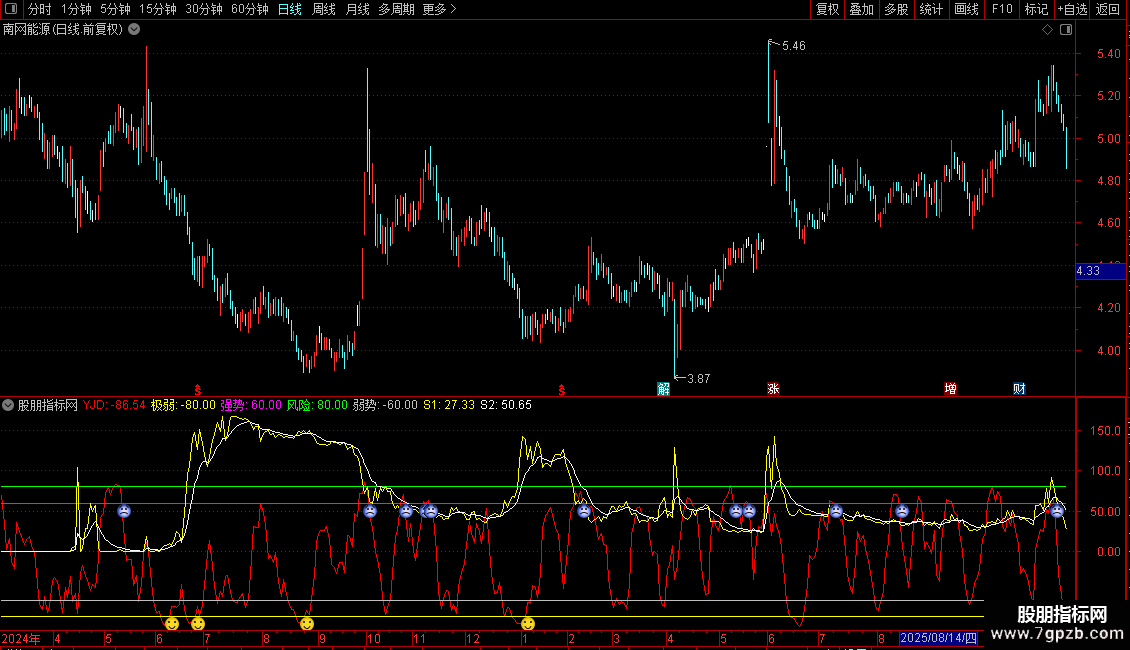Viewport: 1130px width, 650px height.
Task: Click the YJD: -86.54 indicator value
Action: point(114,405)
